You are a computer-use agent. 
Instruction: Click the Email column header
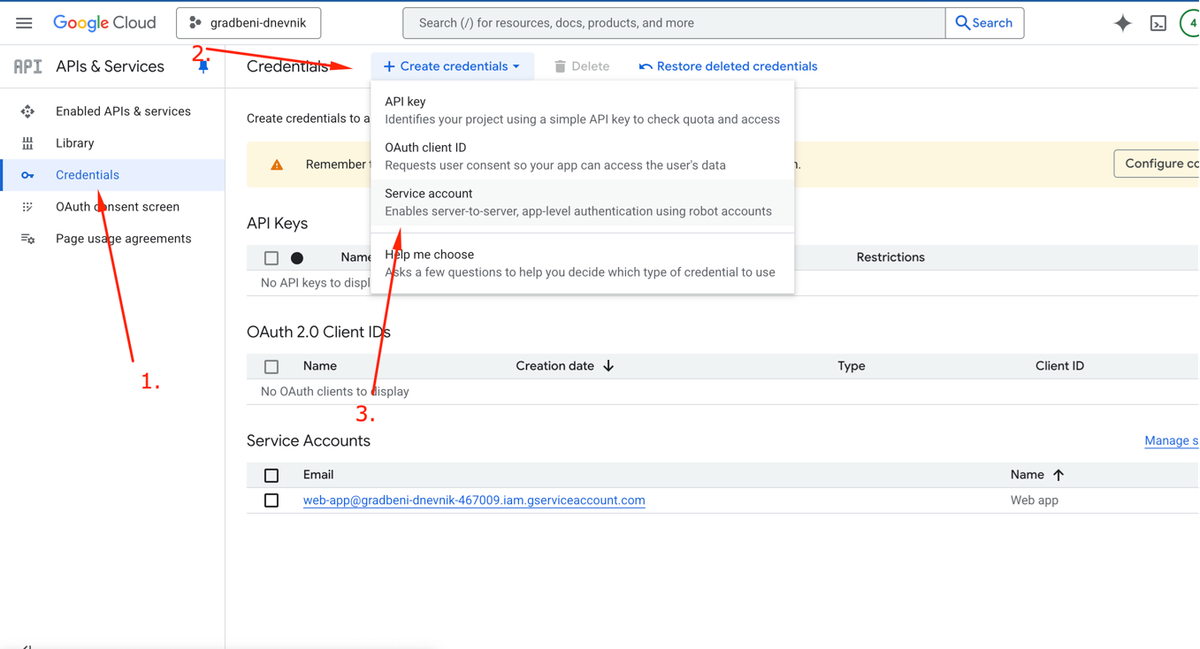click(x=318, y=474)
